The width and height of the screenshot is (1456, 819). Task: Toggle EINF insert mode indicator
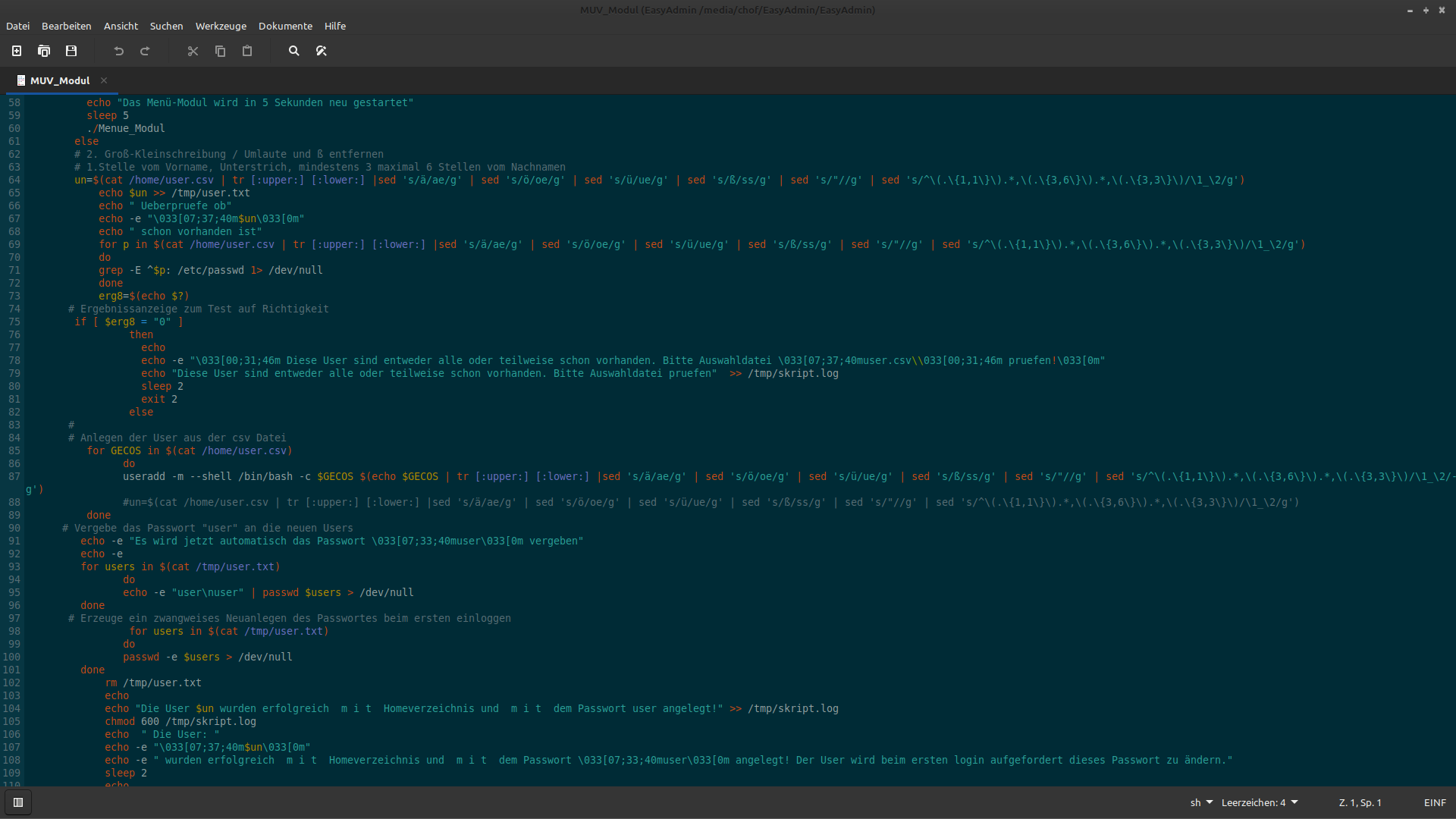1435,802
